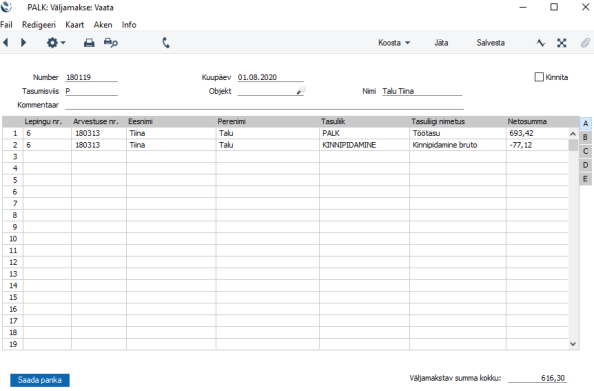Open the Objekt field lookup

(x=301, y=91)
